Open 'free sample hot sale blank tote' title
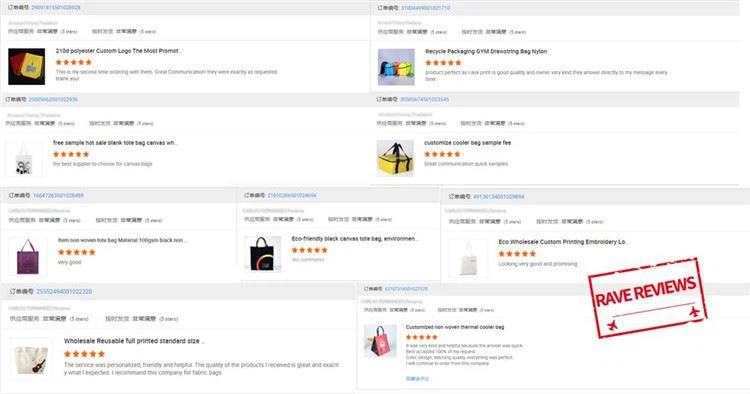750x394 pixels. [x=115, y=143]
